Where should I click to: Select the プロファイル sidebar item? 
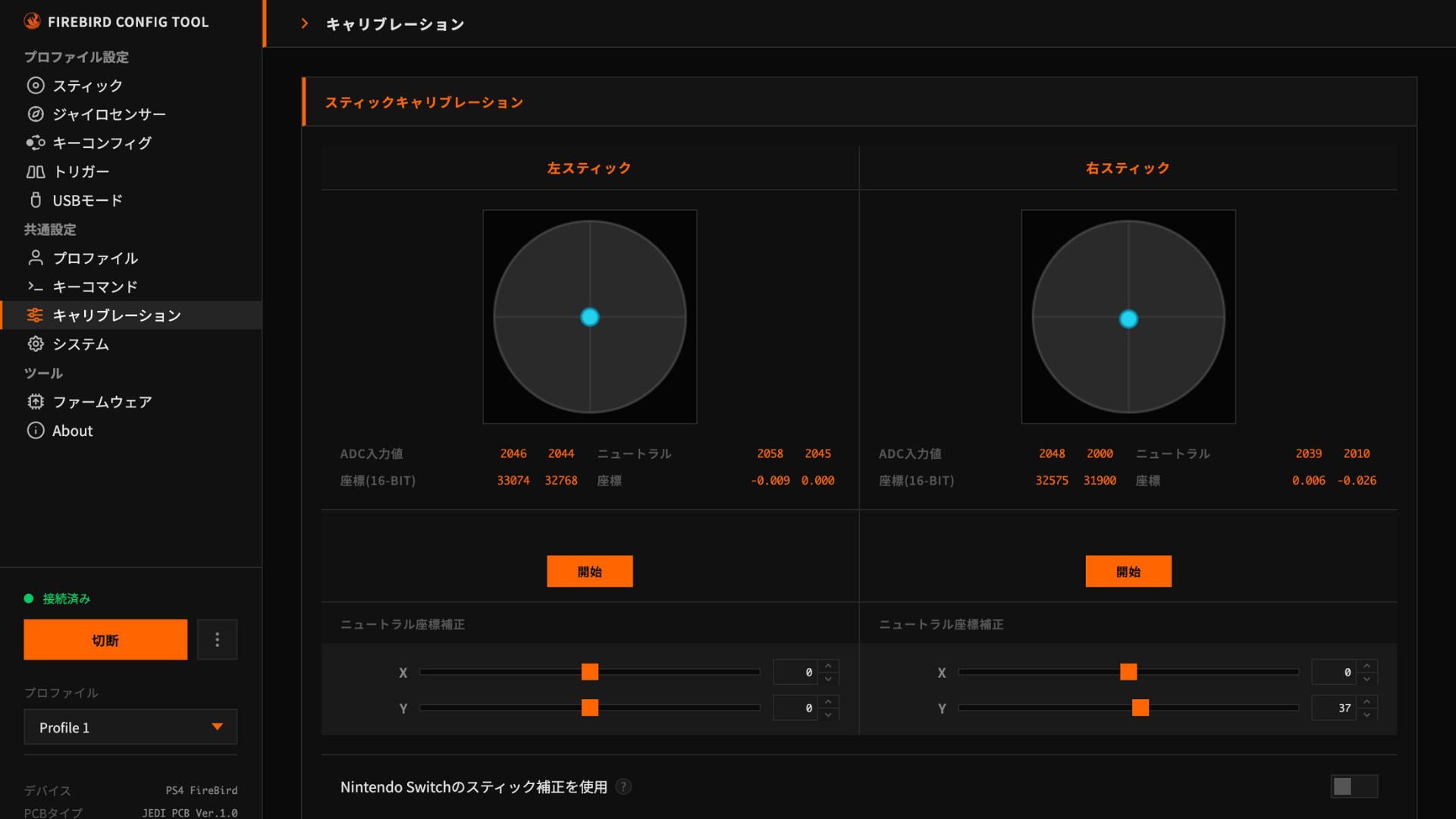[x=95, y=258]
